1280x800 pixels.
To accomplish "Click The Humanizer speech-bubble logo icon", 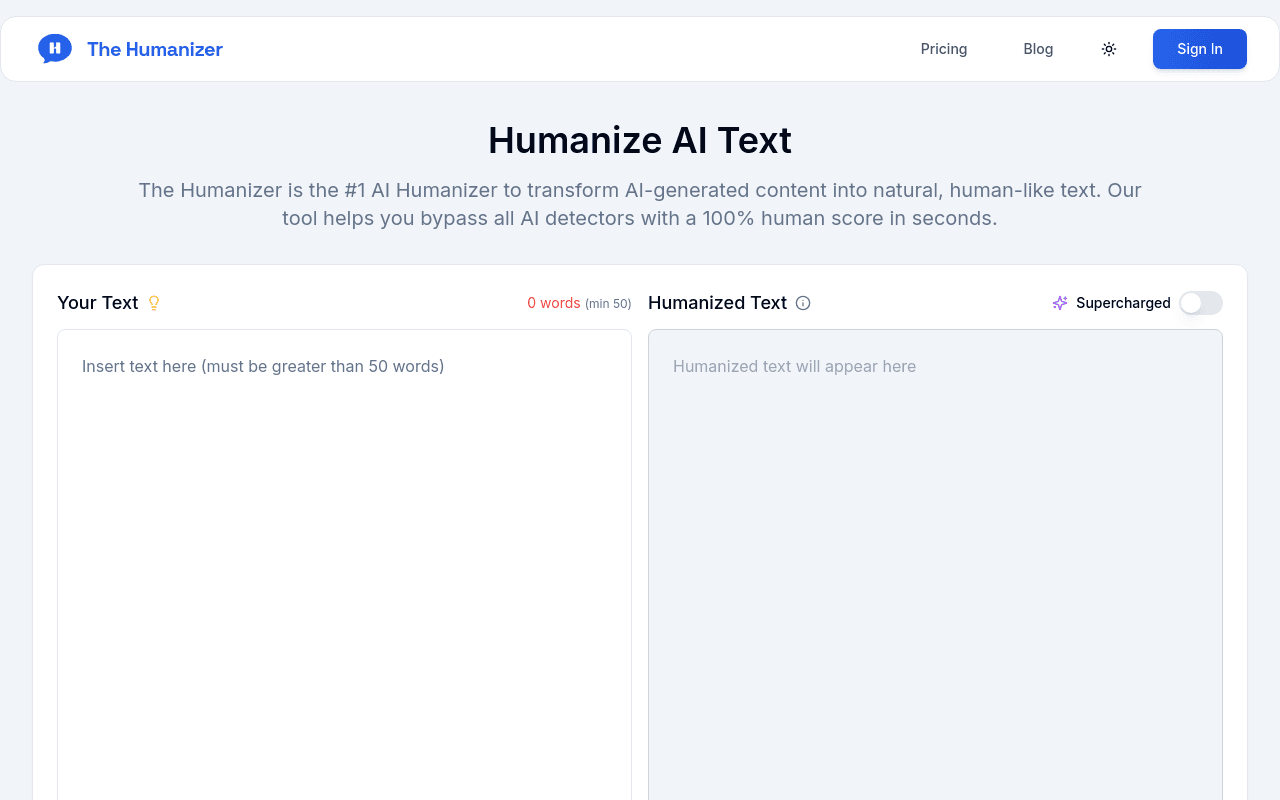I will pyautogui.click(x=55, y=48).
